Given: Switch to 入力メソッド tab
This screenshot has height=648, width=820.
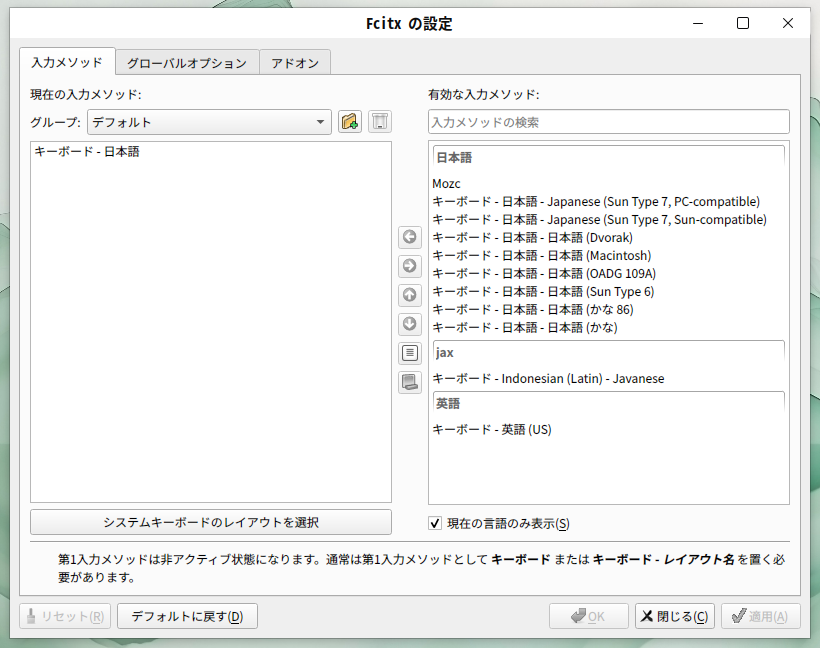Looking at the screenshot, I should click(x=67, y=62).
